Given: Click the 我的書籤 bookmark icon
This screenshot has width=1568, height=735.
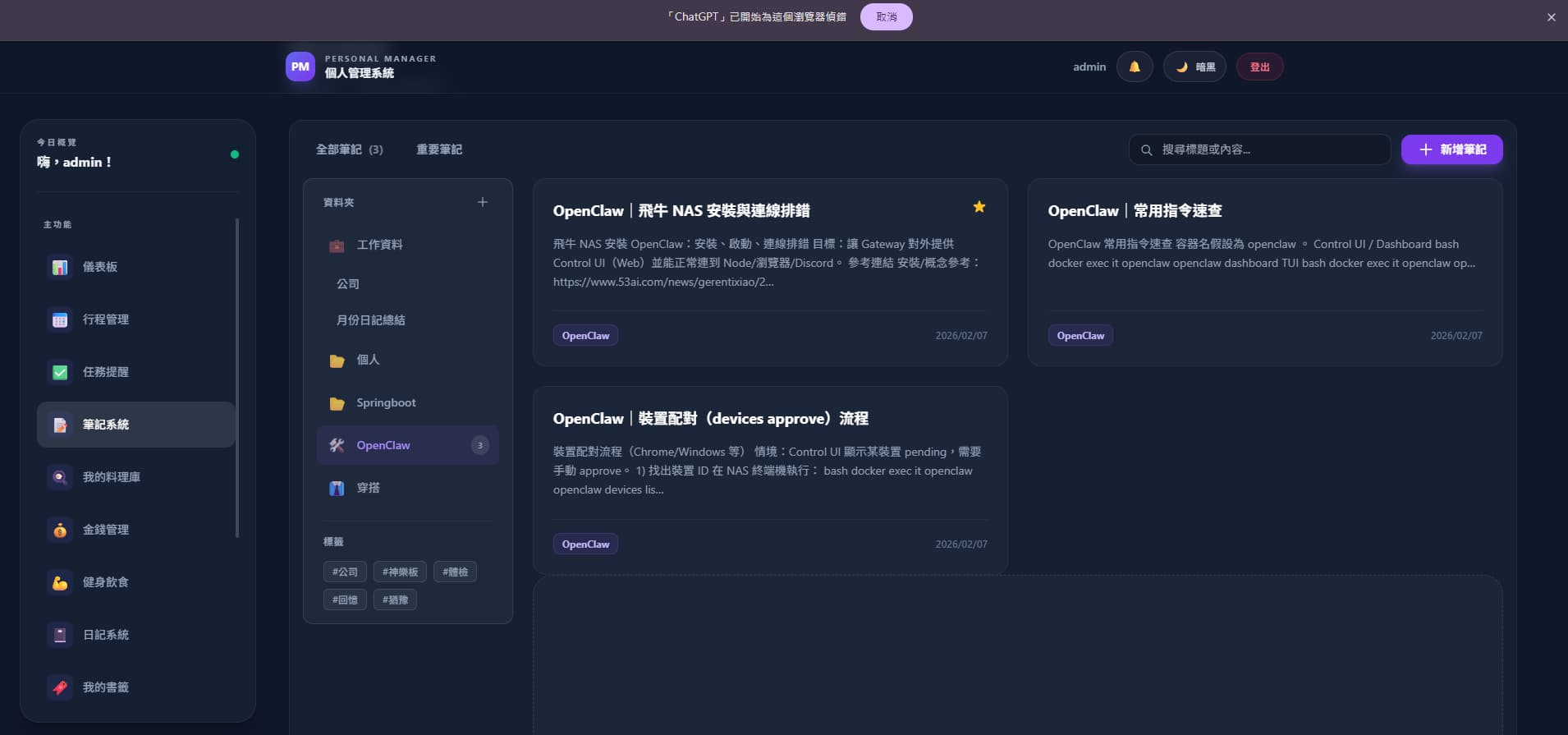Looking at the screenshot, I should [60, 687].
